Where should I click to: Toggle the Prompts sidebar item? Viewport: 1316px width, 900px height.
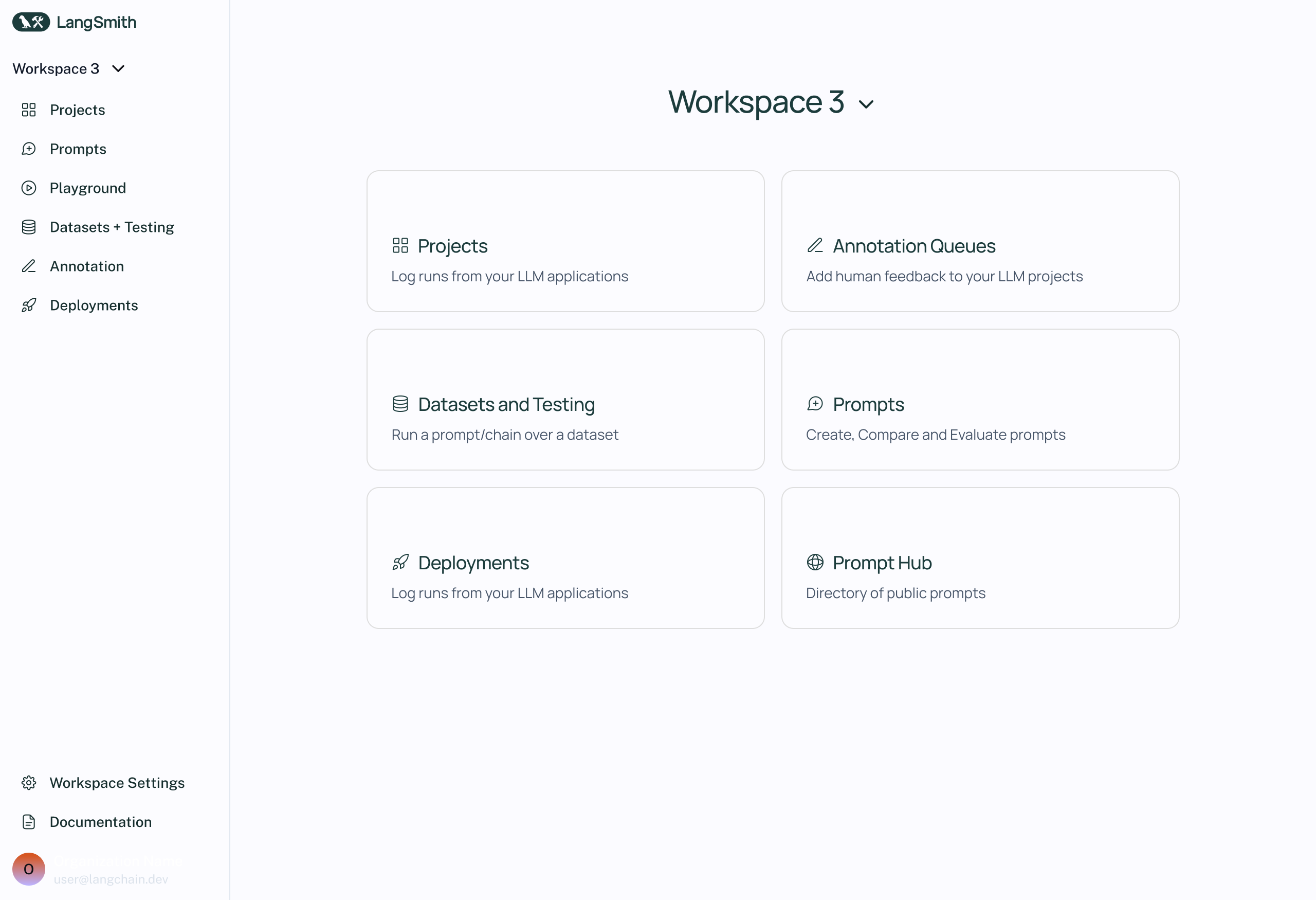pyautogui.click(x=78, y=148)
